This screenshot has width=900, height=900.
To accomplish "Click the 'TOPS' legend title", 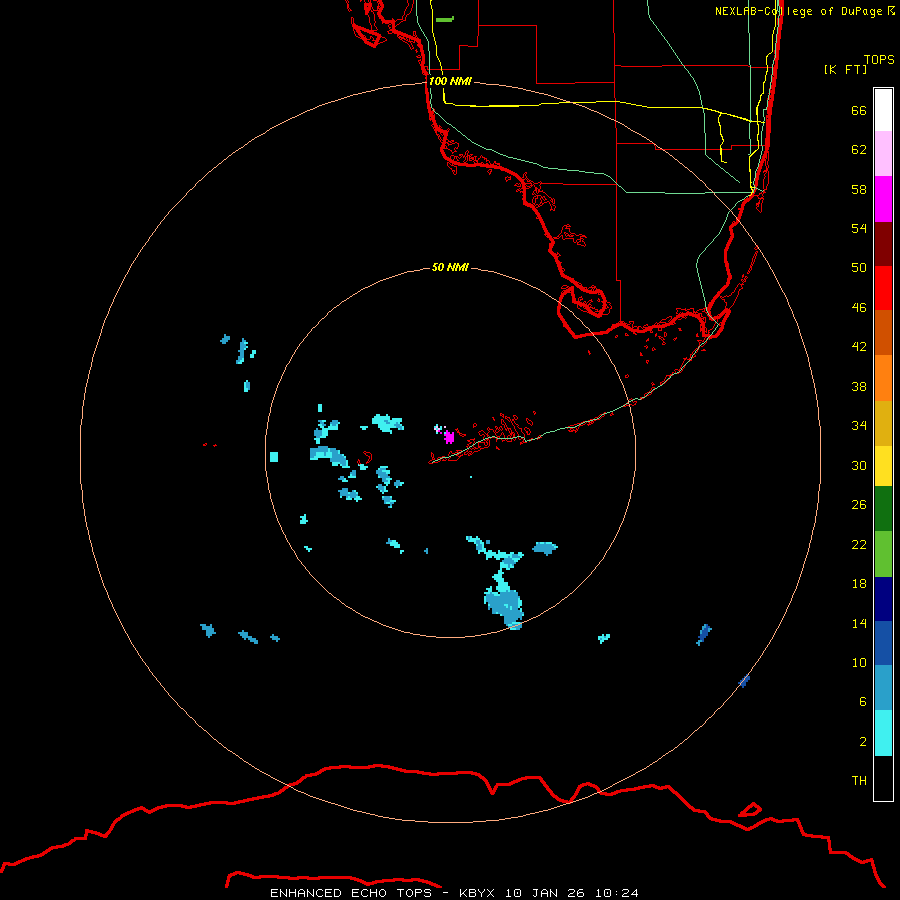I will click(879, 59).
